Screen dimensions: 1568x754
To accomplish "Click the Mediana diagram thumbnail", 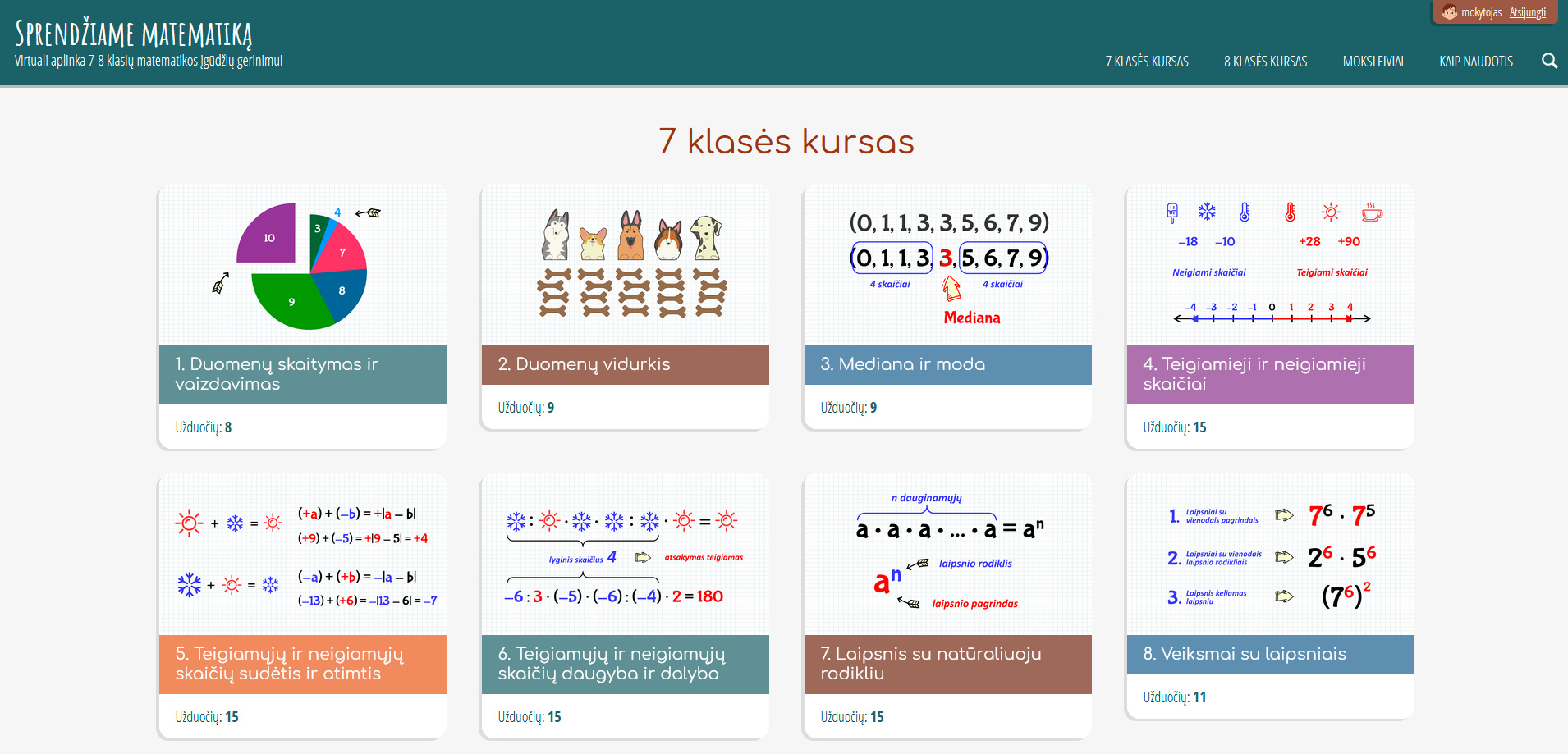I will tap(947, 263).
